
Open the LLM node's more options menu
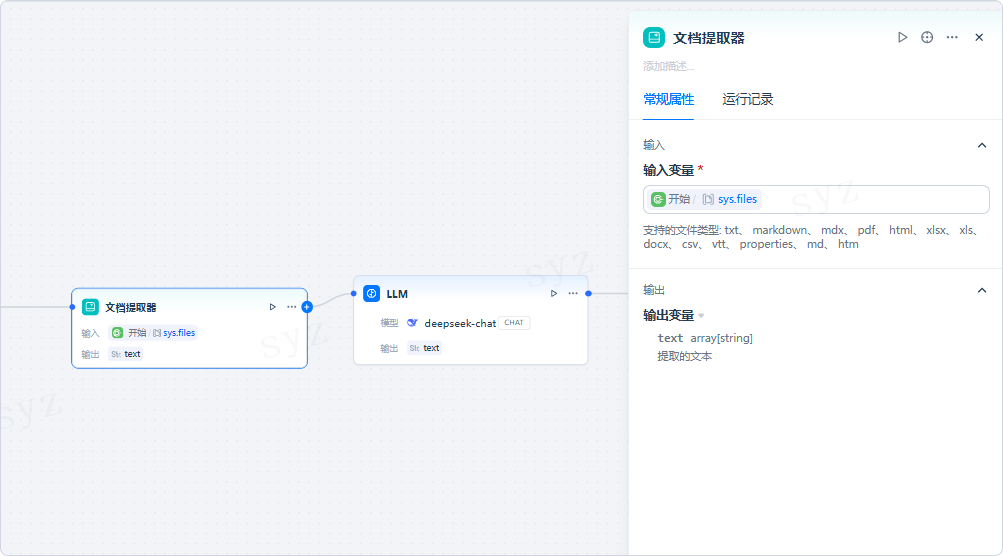click(573, 294)
